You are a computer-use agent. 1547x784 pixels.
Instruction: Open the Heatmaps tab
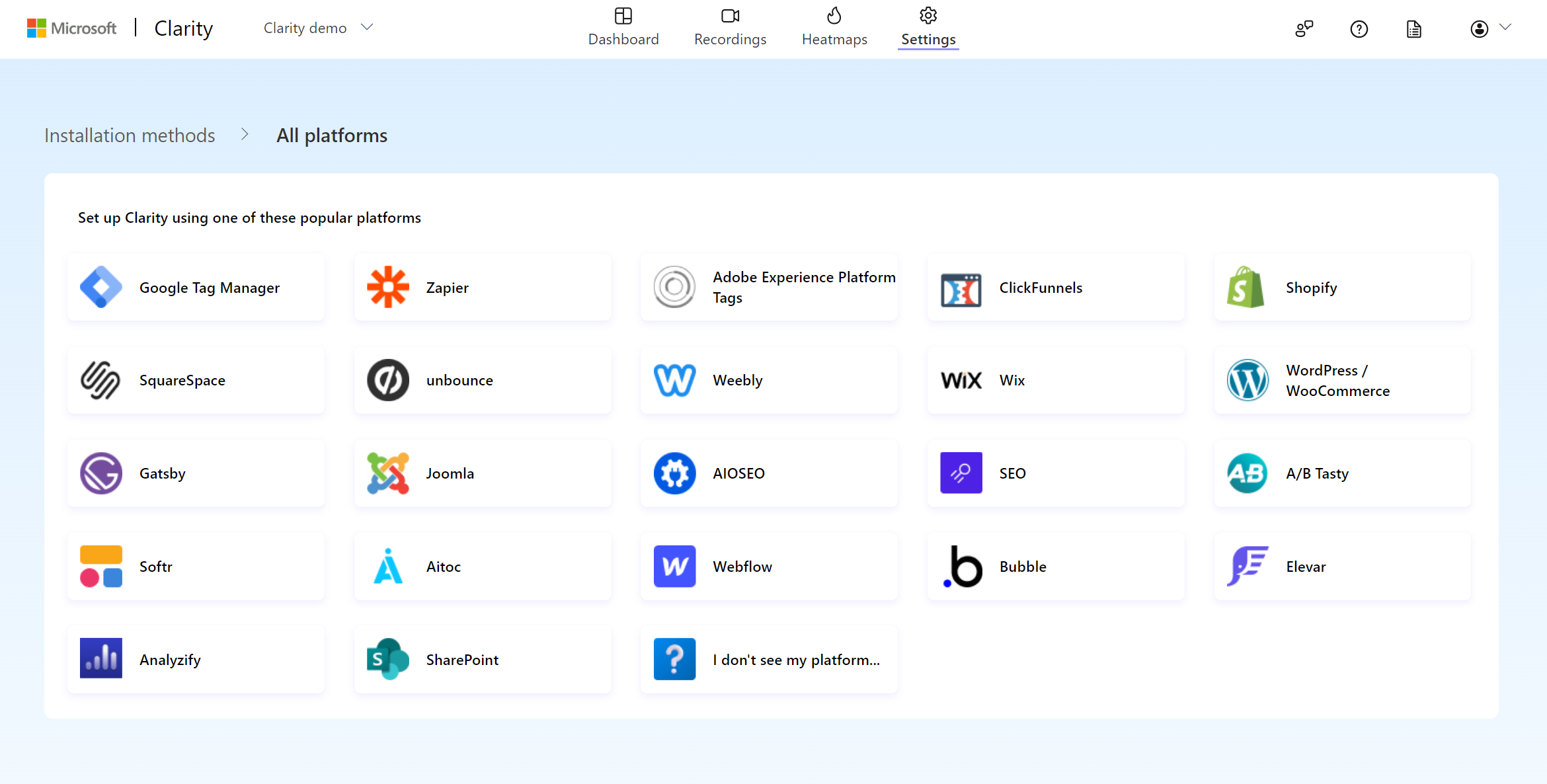coord(834,28)
